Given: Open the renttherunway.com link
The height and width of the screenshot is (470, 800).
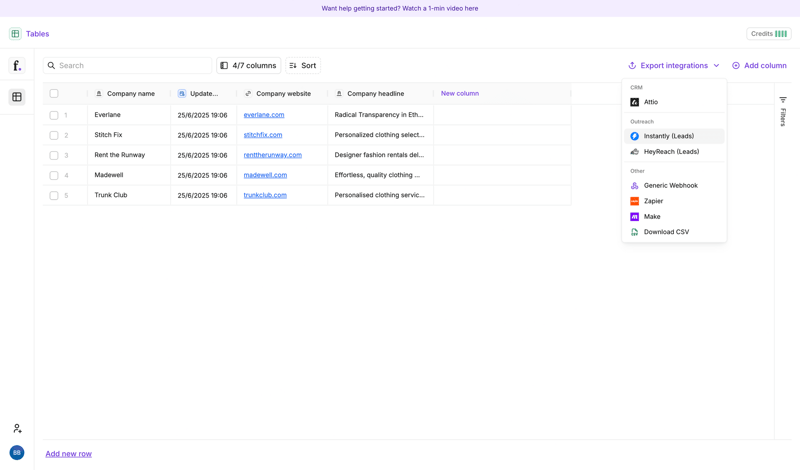Looking at the screenshot, I should point(272,155).
